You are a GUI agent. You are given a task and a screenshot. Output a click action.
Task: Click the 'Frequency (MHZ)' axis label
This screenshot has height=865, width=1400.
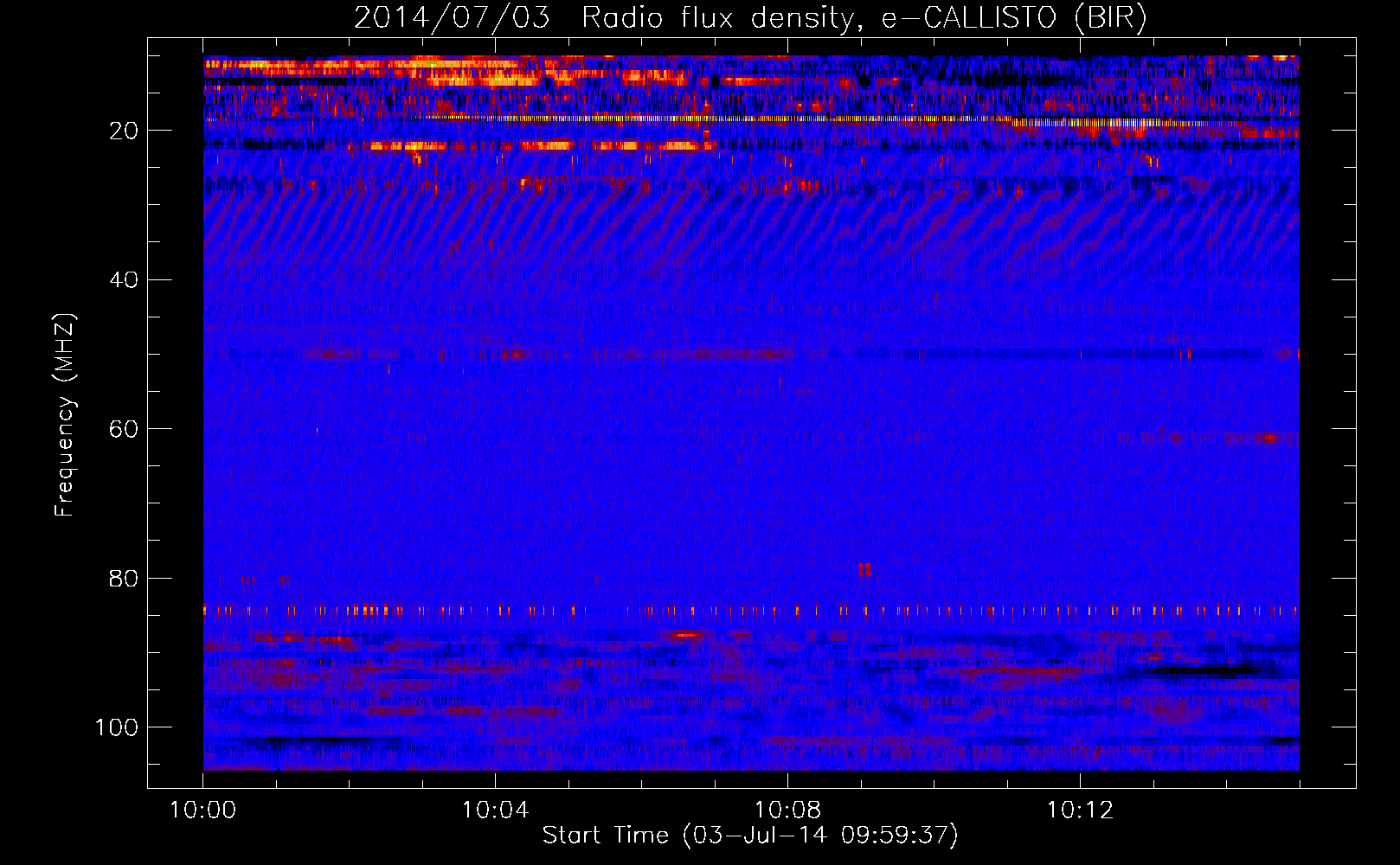point(65,415)
